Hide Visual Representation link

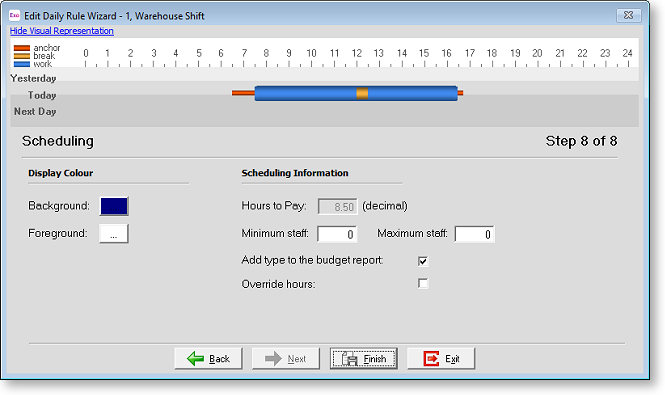click(x=61, y=31)
